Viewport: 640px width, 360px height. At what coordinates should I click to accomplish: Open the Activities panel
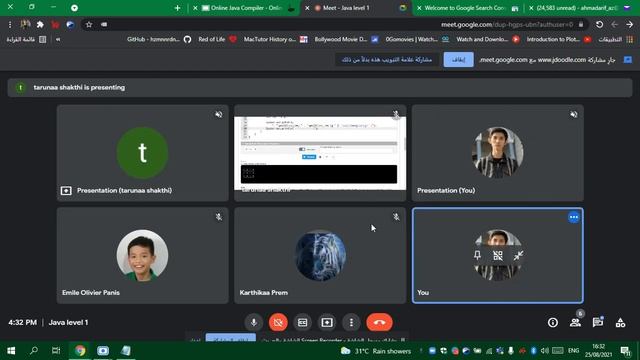point(620,322)
